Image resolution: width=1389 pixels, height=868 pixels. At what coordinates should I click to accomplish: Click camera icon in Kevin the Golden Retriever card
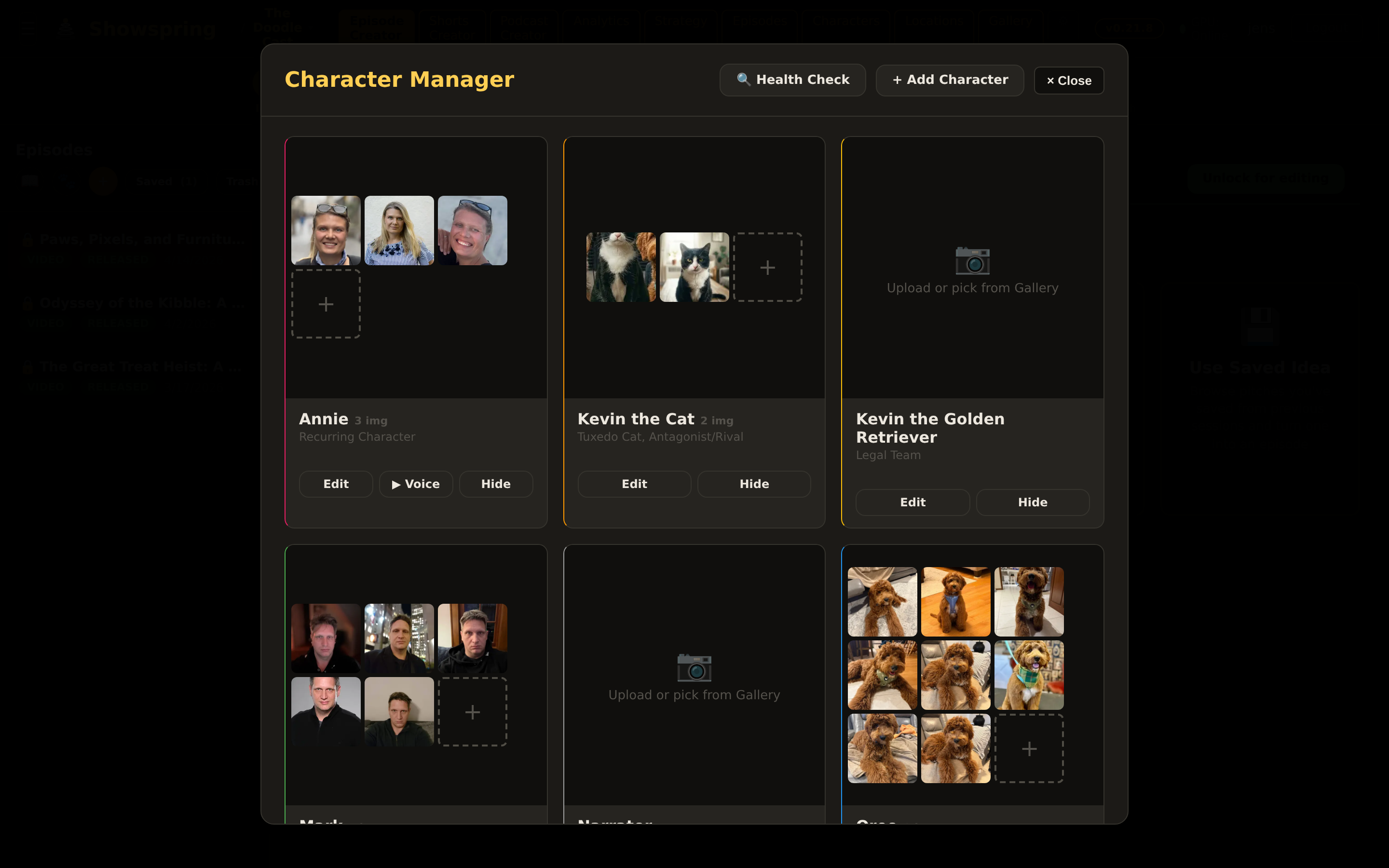[x=972, y=260]
